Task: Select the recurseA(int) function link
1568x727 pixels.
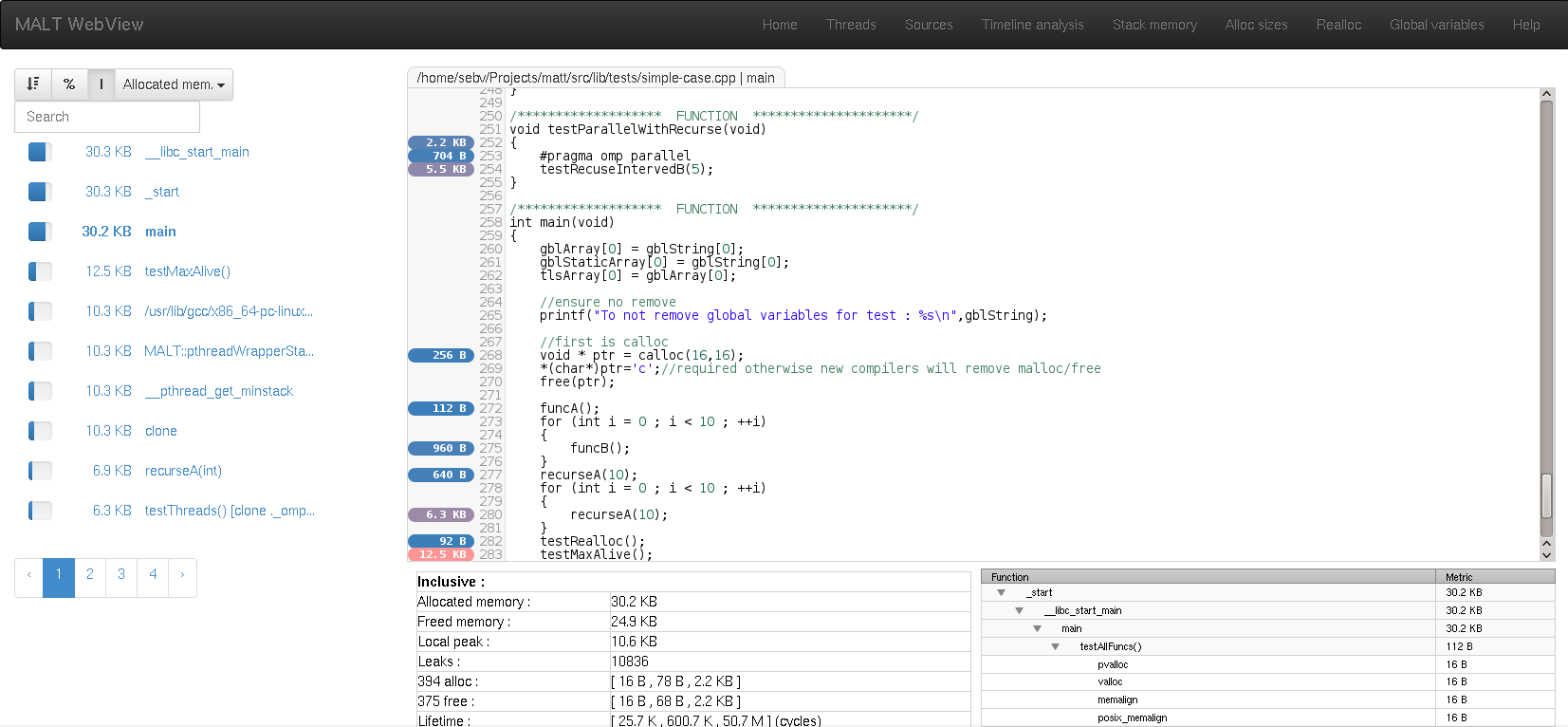Action: pos(183,471)
